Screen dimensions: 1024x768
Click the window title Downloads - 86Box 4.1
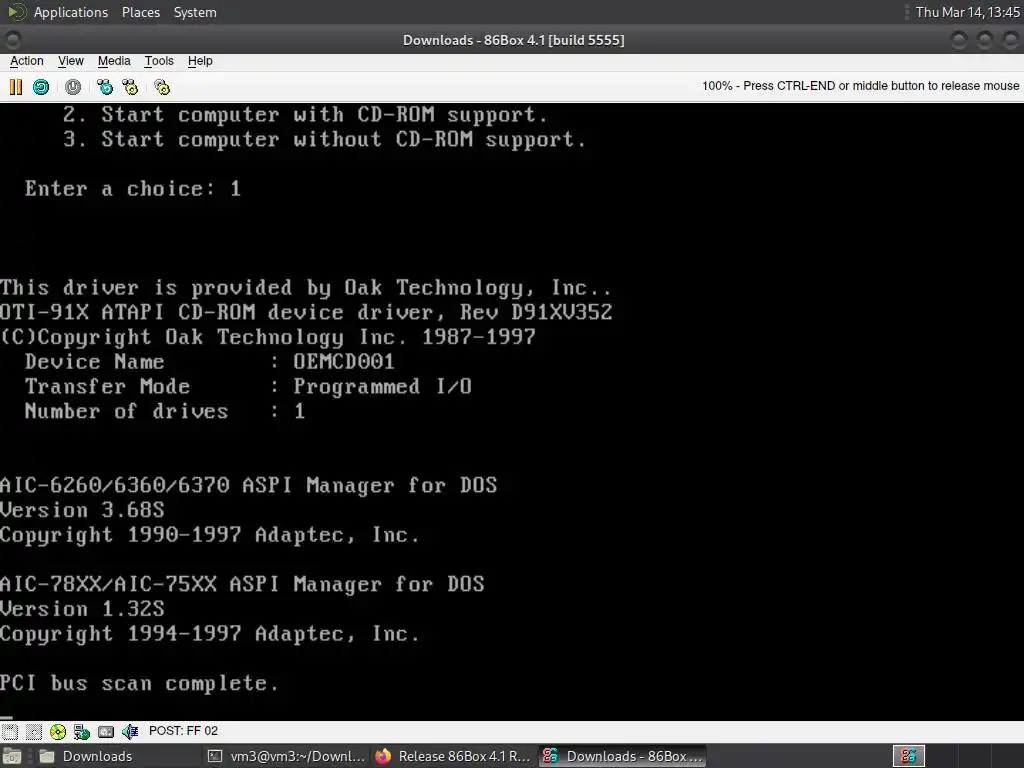pyautogui.click(x=513, y=40)
